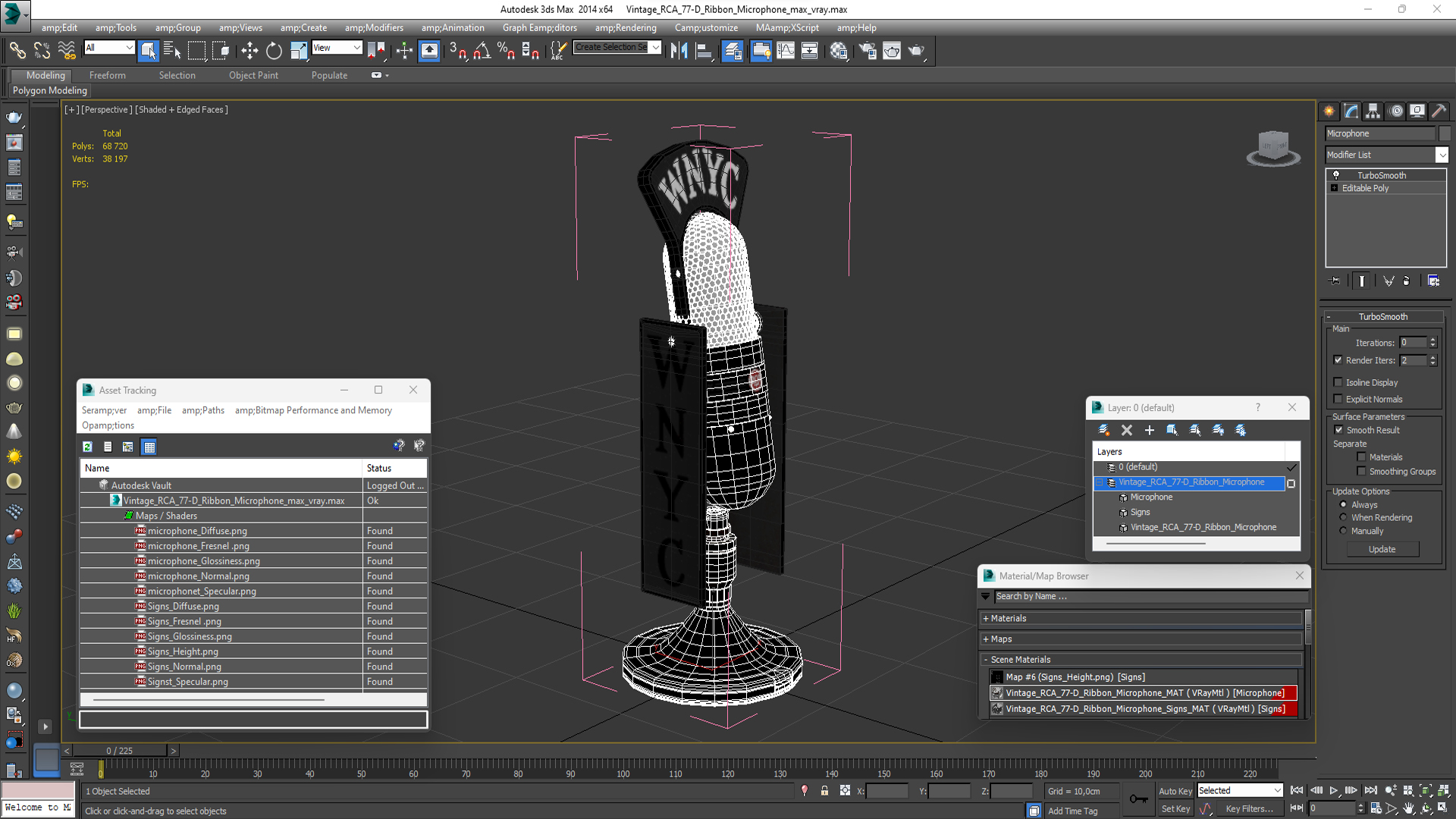Click the Set Key button
The height and width of the screenshot is (819, 1456).
[x=1175, y=809]
